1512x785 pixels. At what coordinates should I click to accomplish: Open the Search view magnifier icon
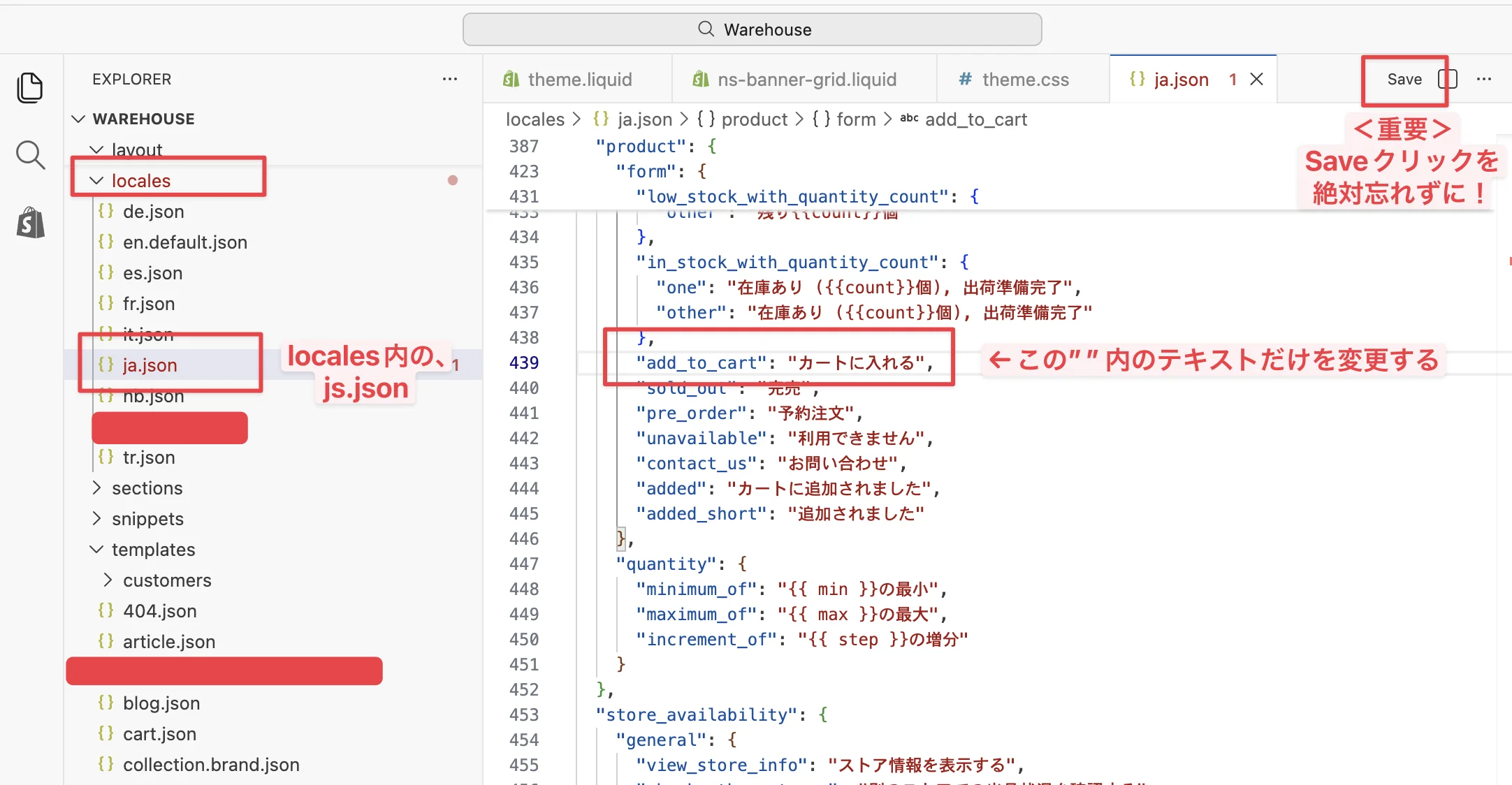click(x=30, y=155)
